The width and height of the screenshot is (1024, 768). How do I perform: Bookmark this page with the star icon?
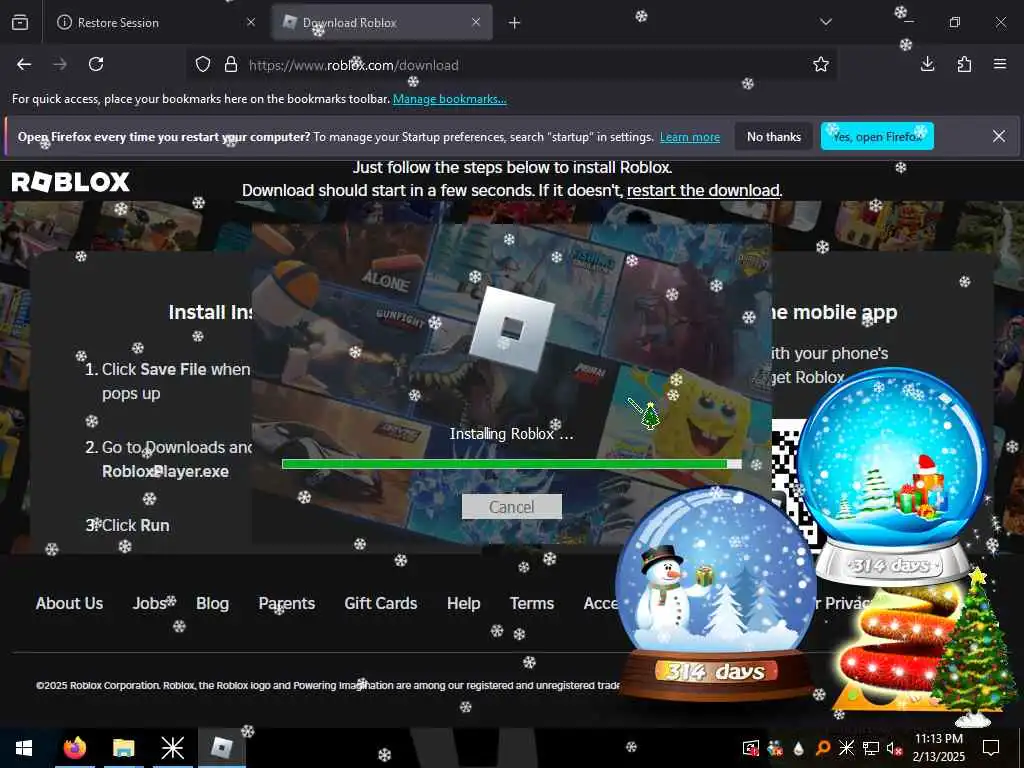click(821, 64)
